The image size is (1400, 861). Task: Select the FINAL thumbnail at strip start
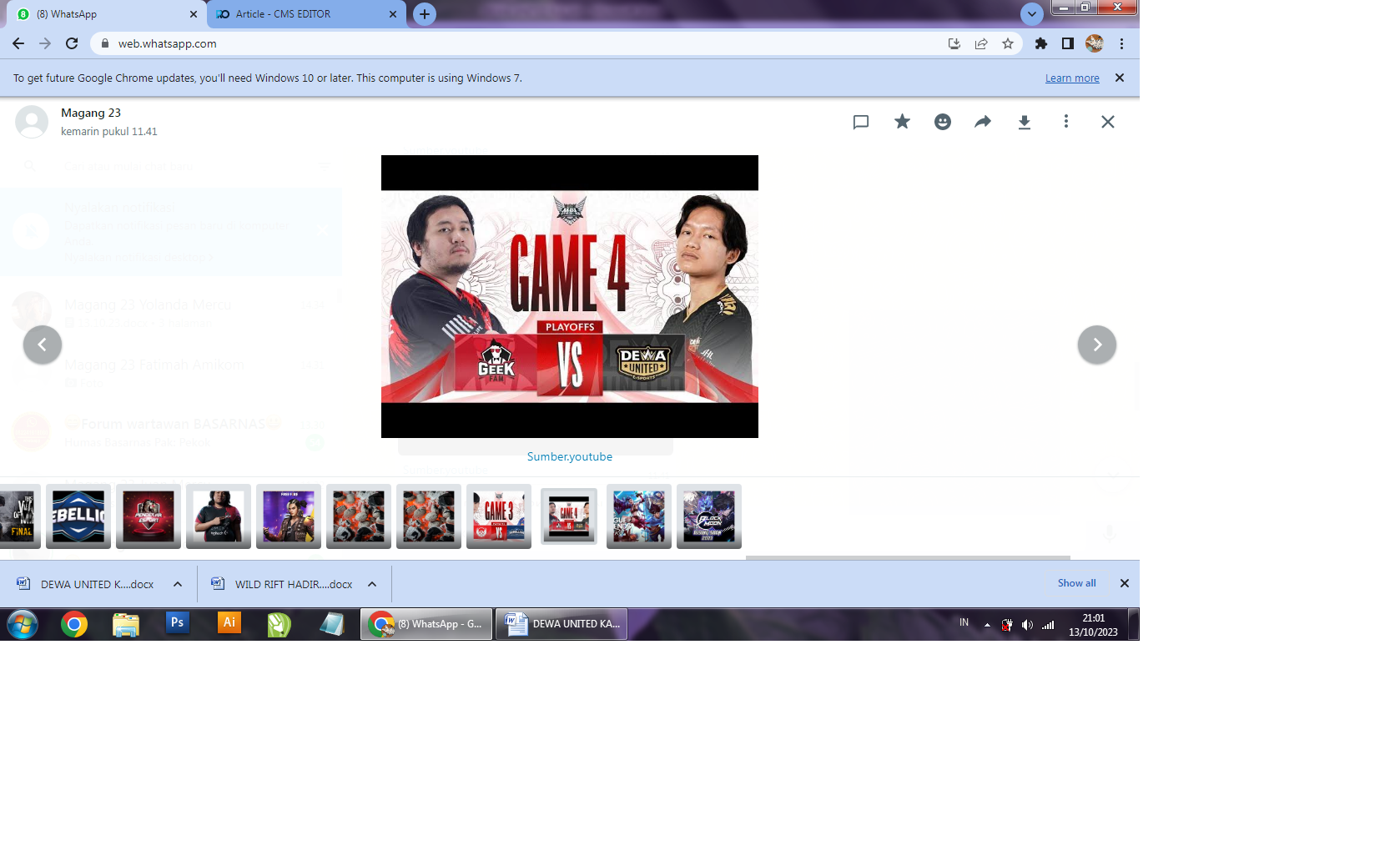pyautogui.click(x=20, y=516)
